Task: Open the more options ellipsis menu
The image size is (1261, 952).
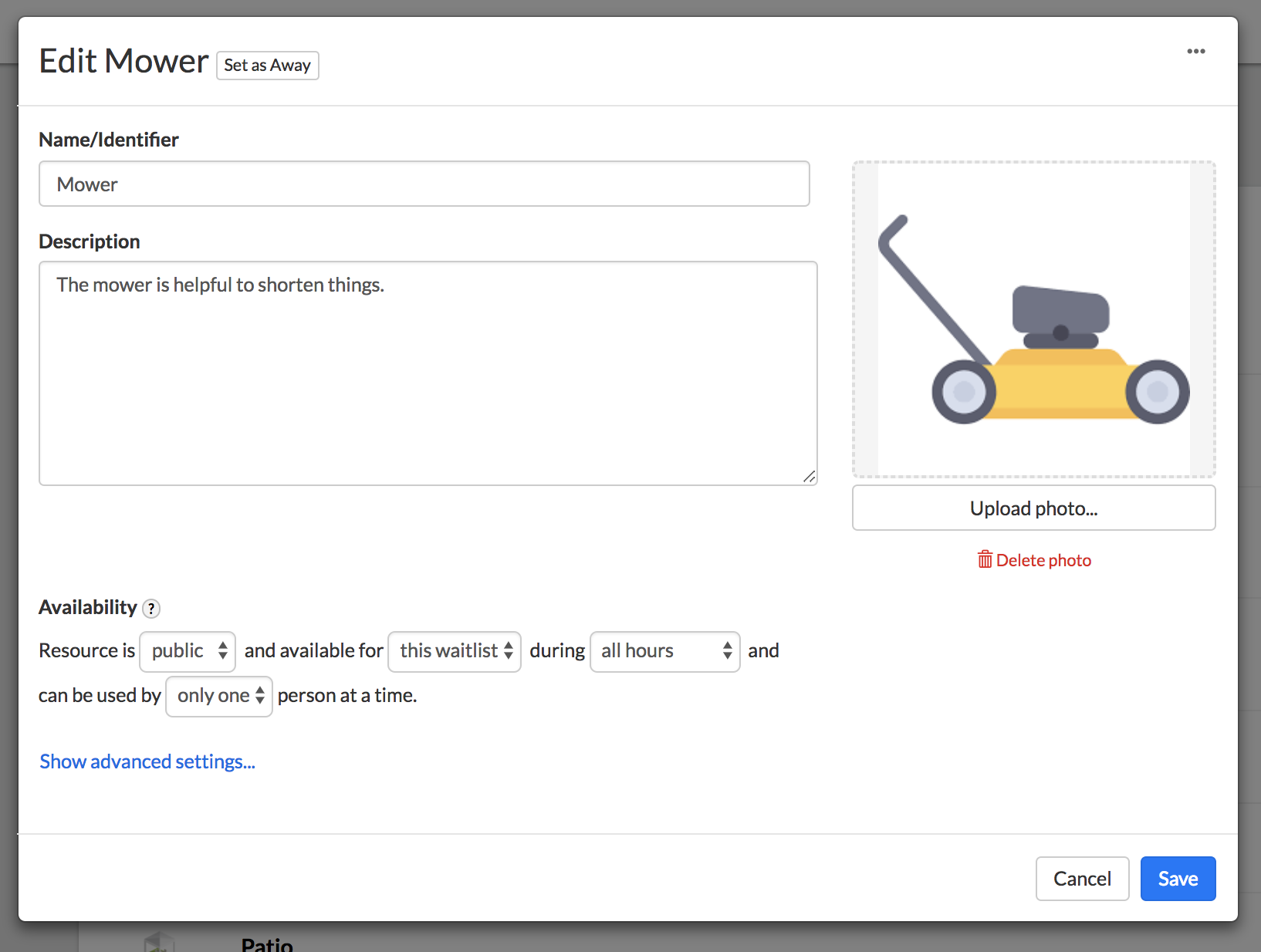Action: (1195, 52)
